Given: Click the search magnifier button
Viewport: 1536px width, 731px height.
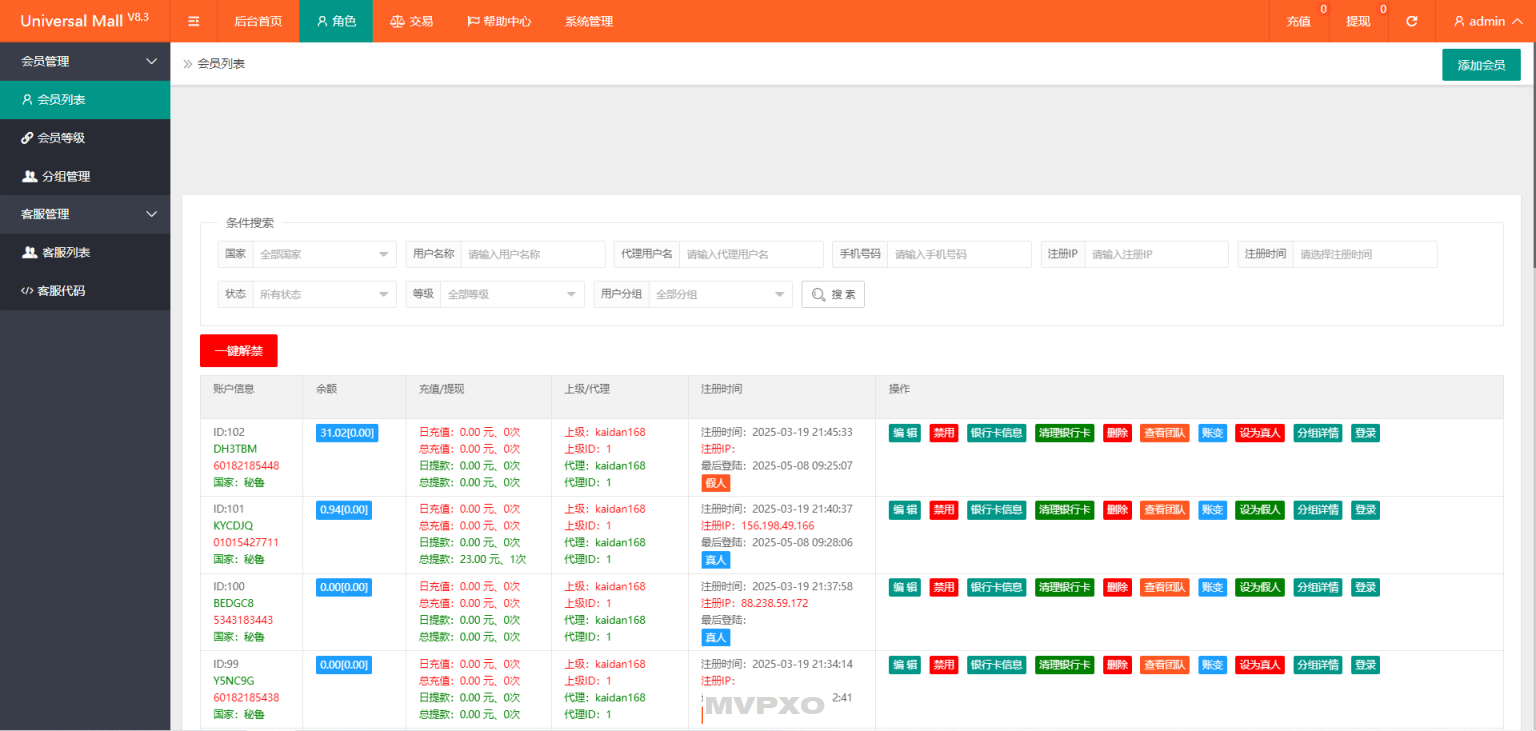Looking at the screenshot, I should pos(833,294).
